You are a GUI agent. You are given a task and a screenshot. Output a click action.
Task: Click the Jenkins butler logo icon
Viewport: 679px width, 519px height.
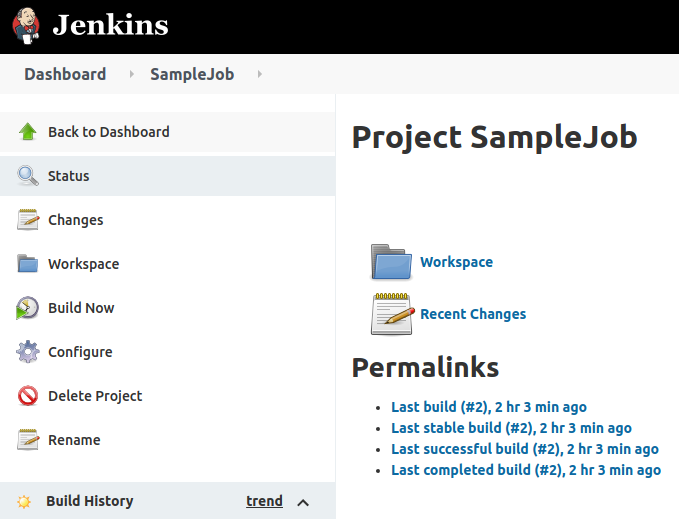(x=27, y=25)
